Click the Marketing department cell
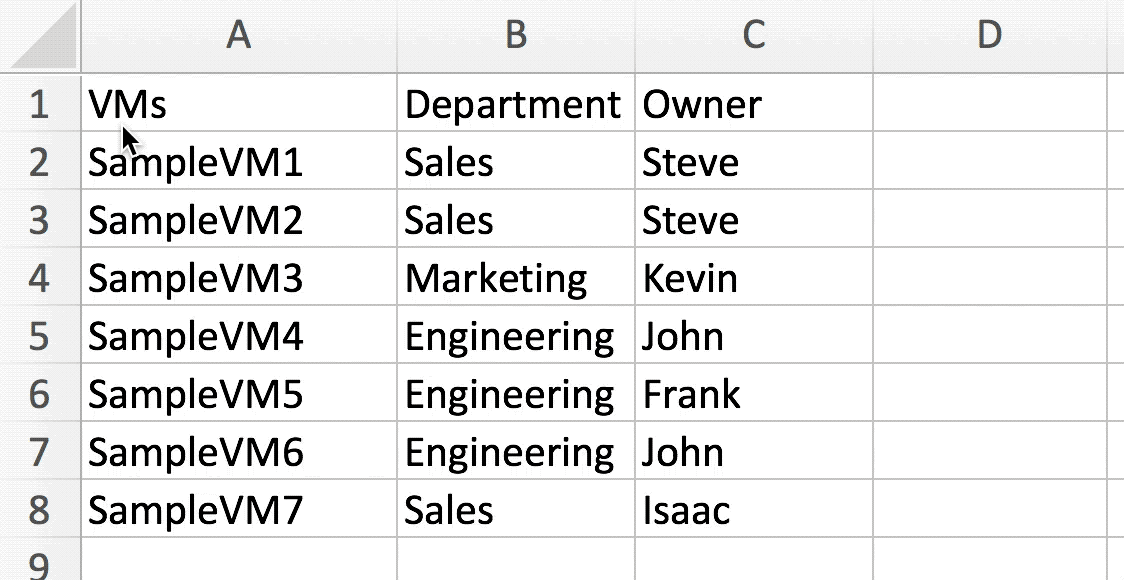Image resolution: width=1124 pixels, height=580 pixels. click(x=515, y=278)
